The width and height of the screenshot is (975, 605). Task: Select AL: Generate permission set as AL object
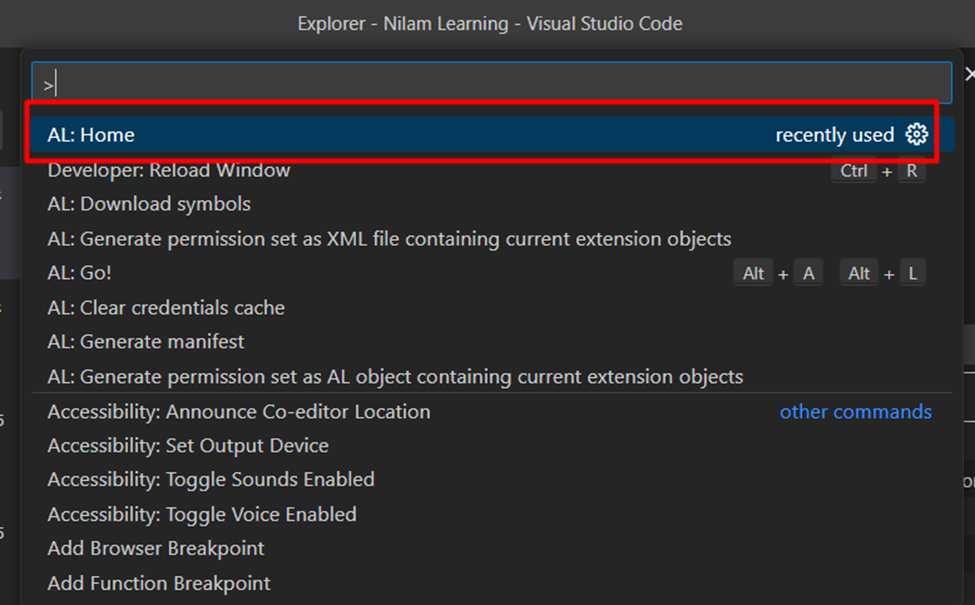pyautogui.click(x=492, y=377)
